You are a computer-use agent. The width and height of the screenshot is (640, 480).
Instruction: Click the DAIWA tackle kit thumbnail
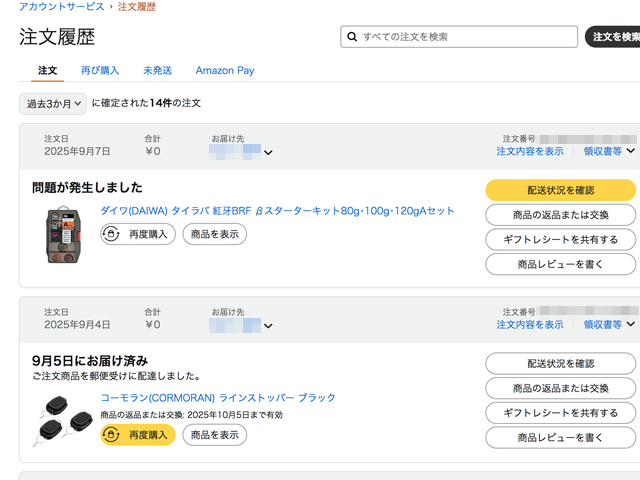[x=63, y=235]
